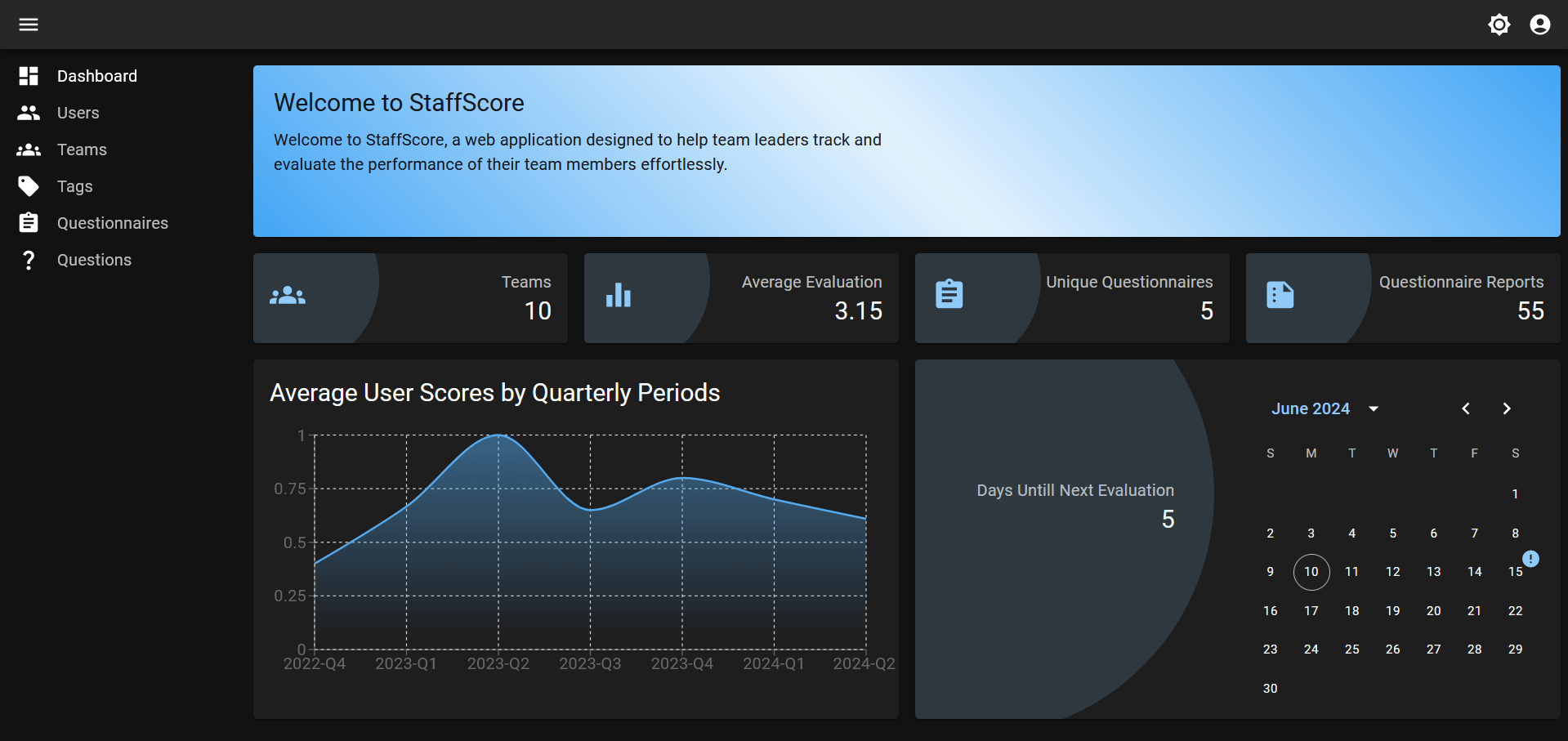Click the Dashboard grid icon in the sidebar
The width and height of the screenshot is (1568, 741).
29,76
